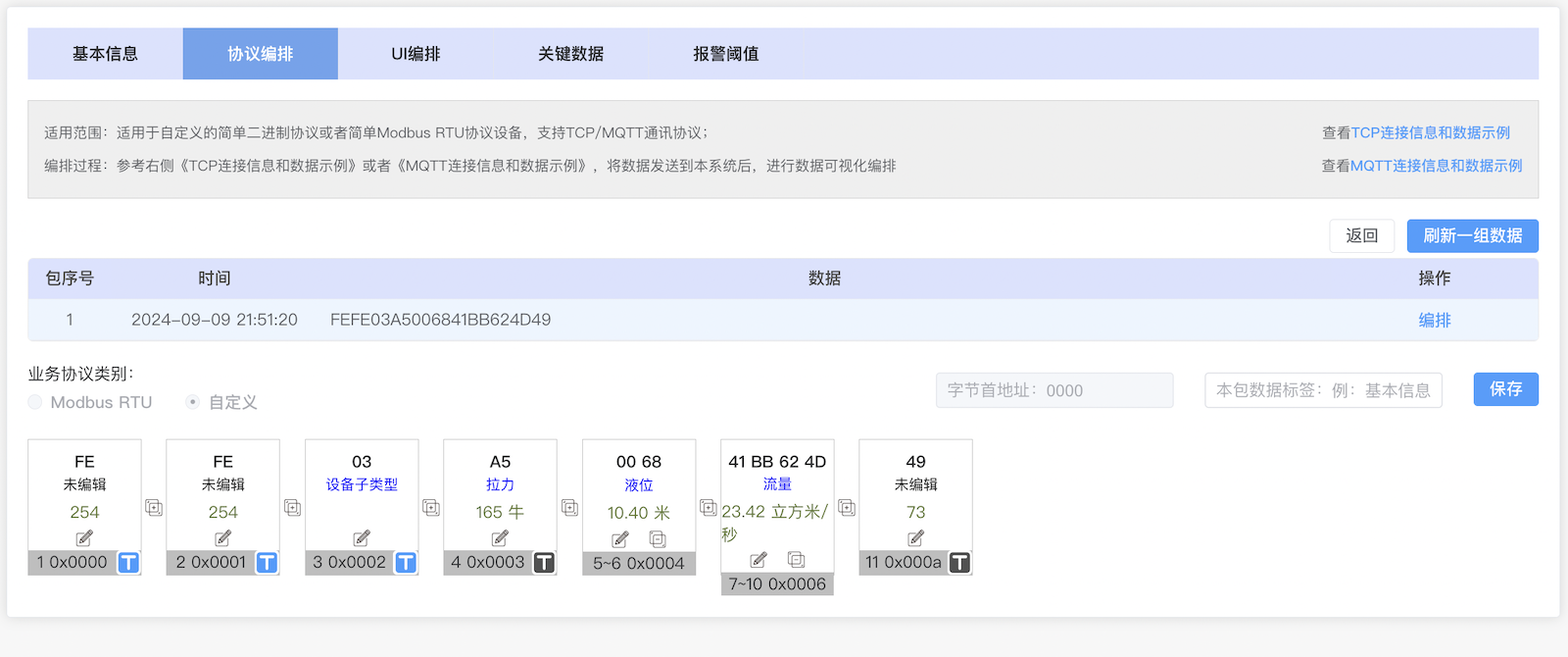Click 刷新一组数据 button
Viewport: 1568px width, 657px height.
tap(1473, 236)
